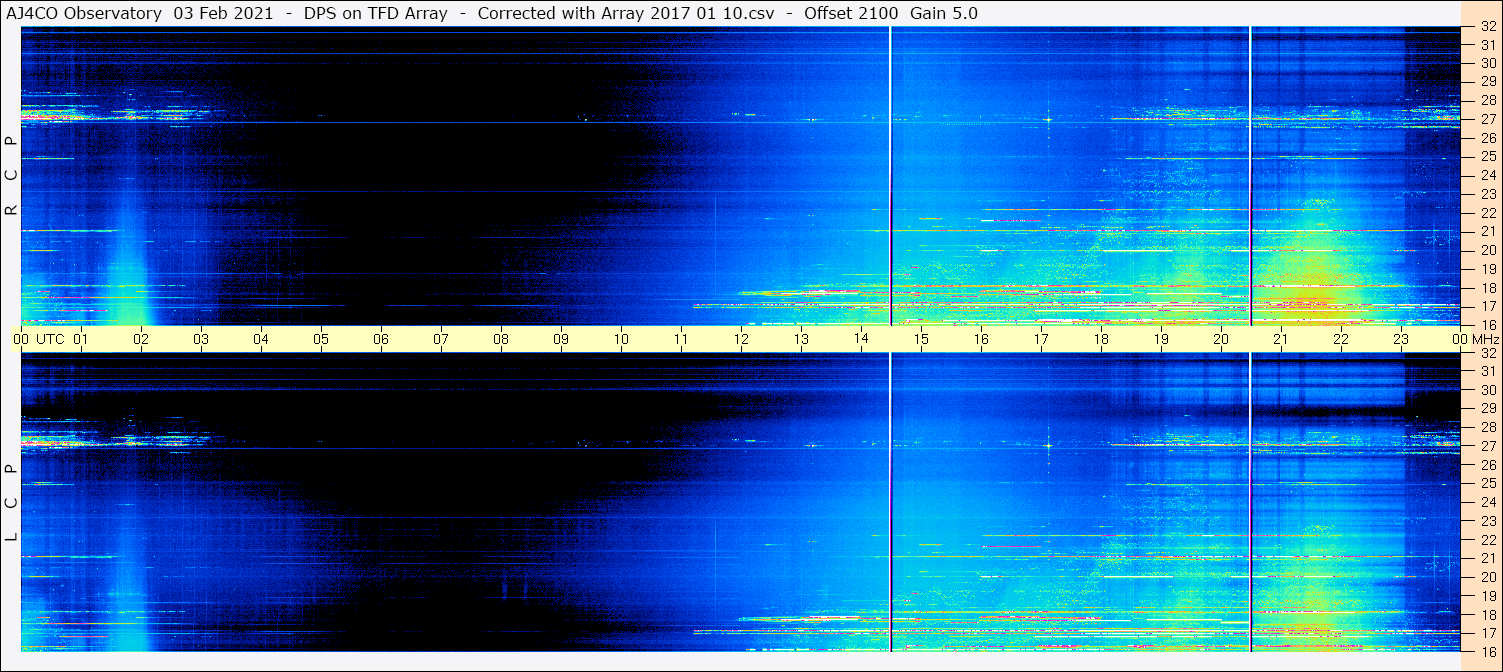Click the 22 MHz label of LCP panel
The image size is (1503, 672).
pyautogui.click(x=1487, y=540)
